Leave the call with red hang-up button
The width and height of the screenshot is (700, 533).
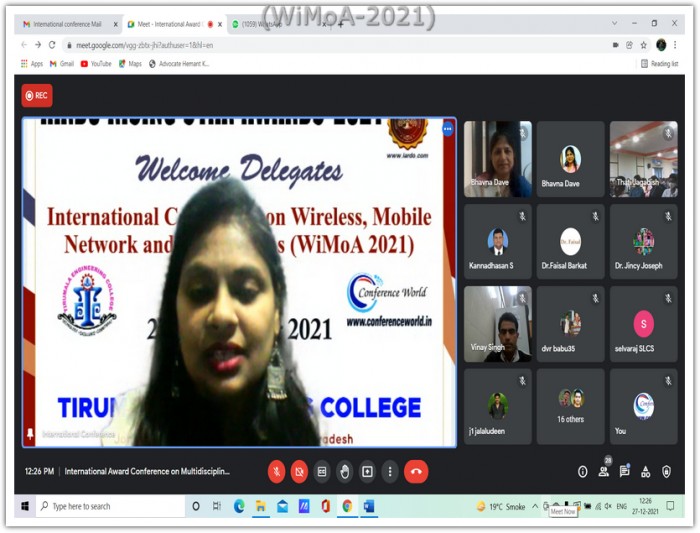point(416,471)
